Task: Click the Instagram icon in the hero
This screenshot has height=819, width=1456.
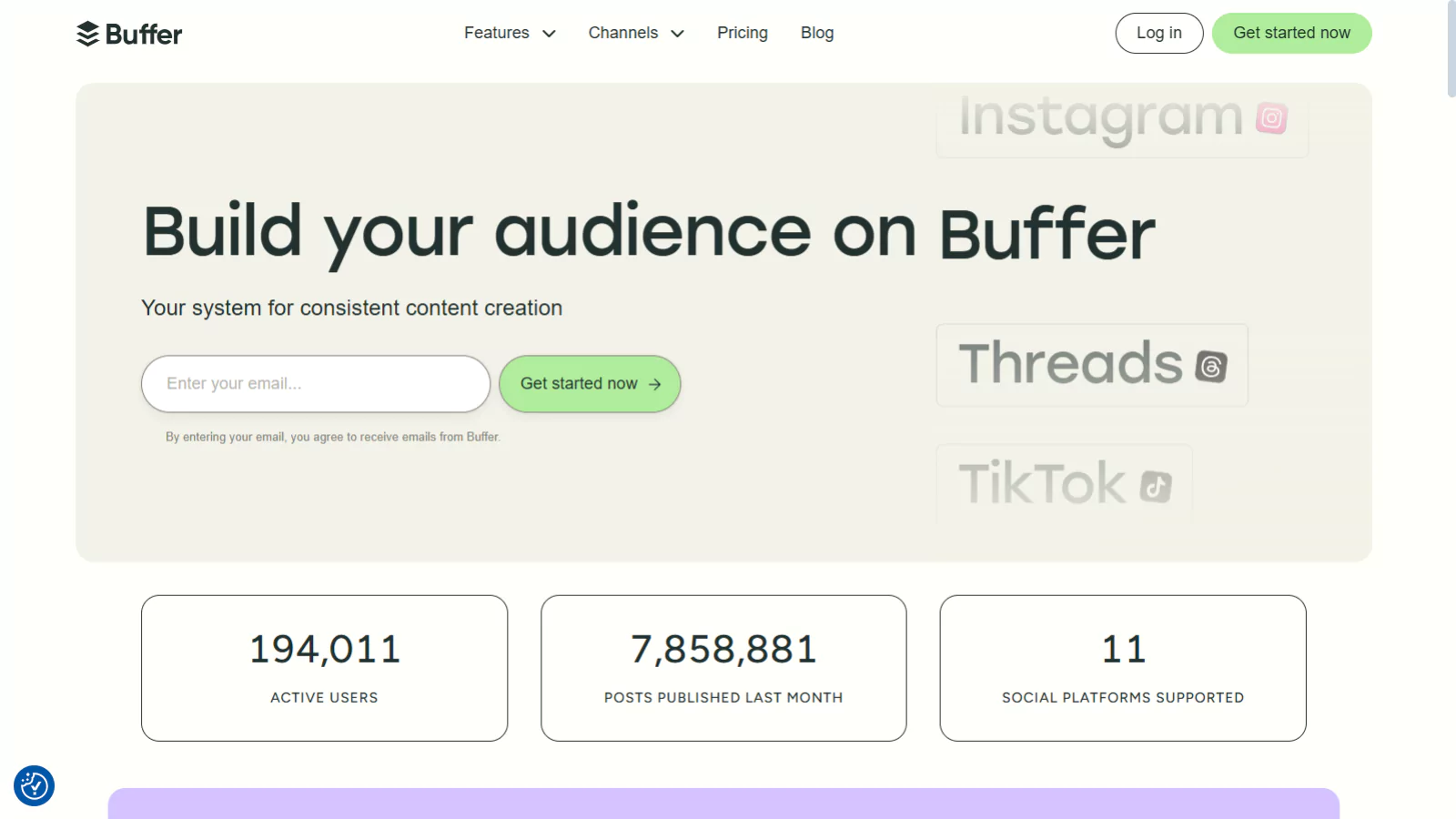Action: pyautogui.click(x=1271, y=118)
